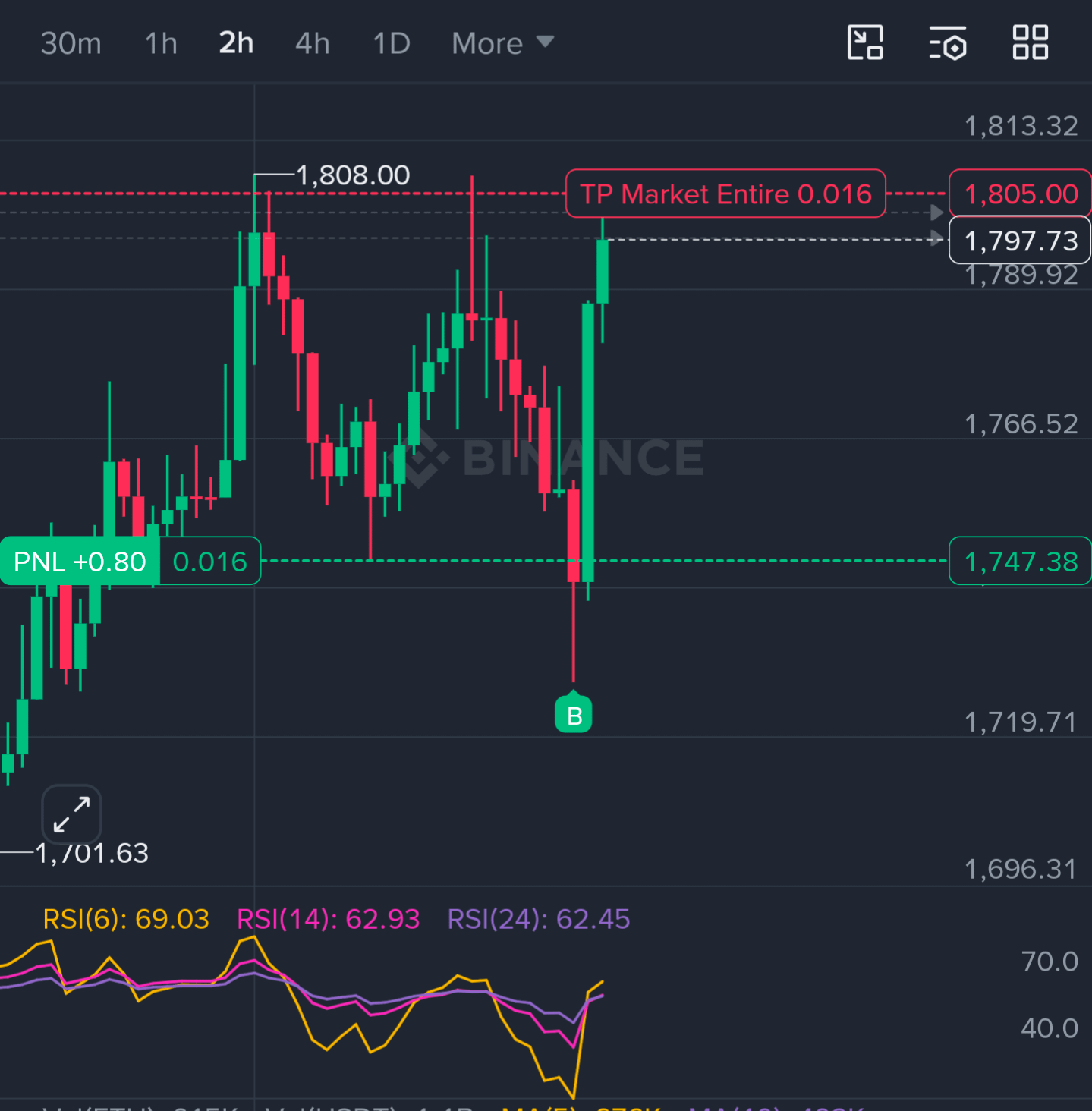This screenshot has height=1111, width=1092.
Task: Select the 30m timeframe tab
Action: (x=71, y=43)
